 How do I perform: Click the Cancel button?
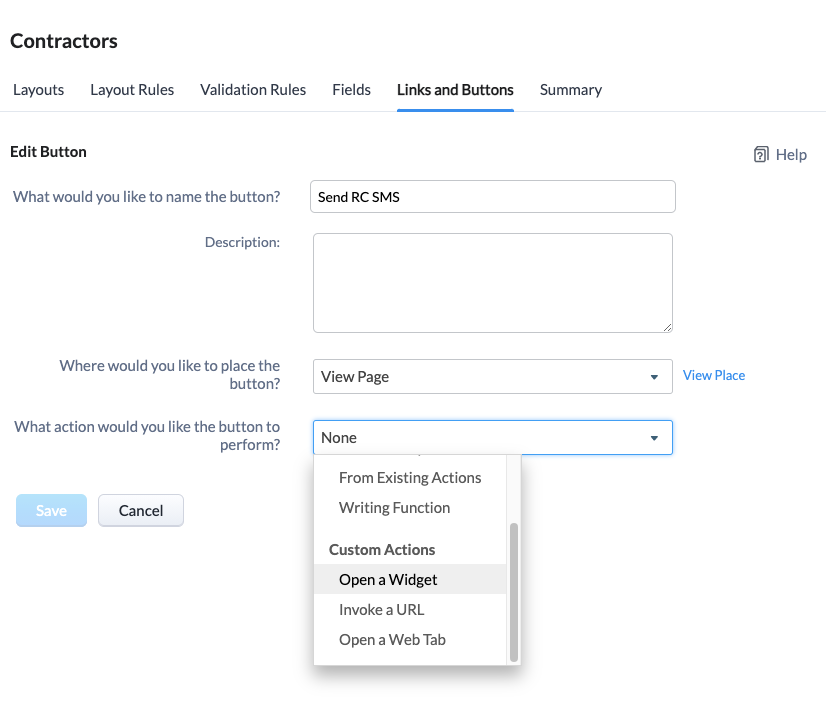[x=141, y=510]
